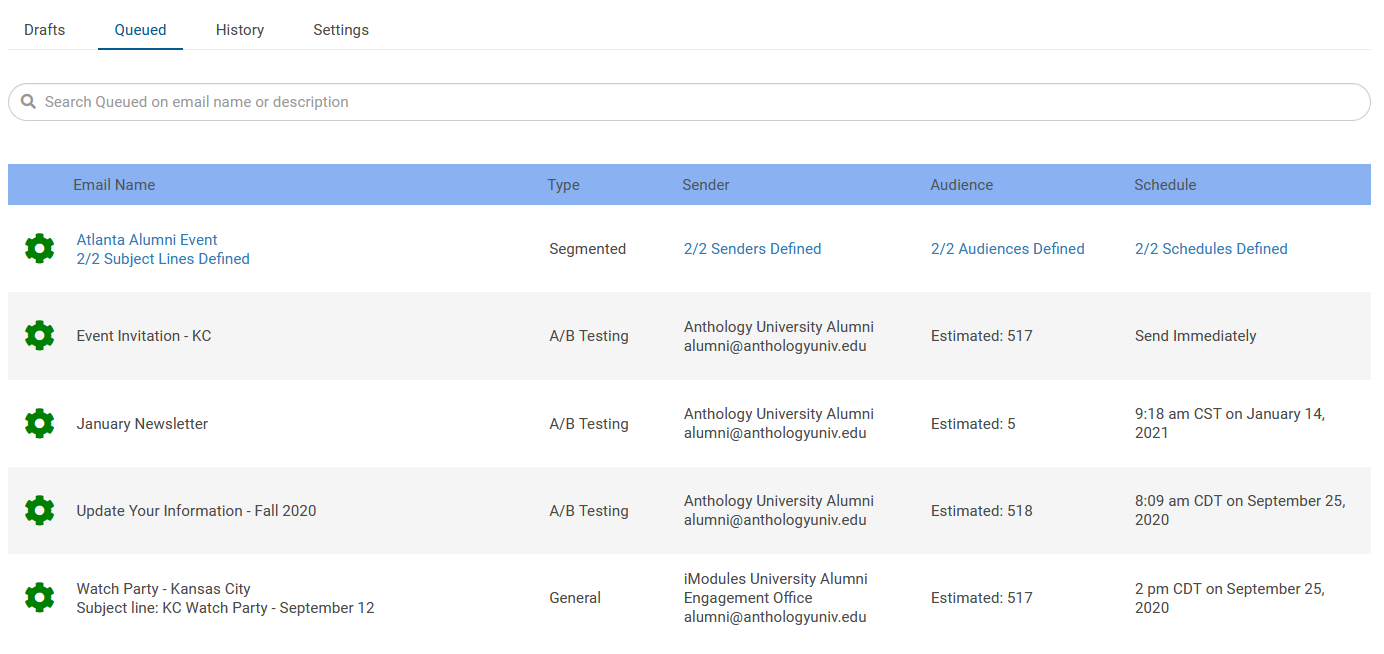Focus the Search Queued input field
The width and height of the screenshot is (1384, 654).
pos(700,102)
